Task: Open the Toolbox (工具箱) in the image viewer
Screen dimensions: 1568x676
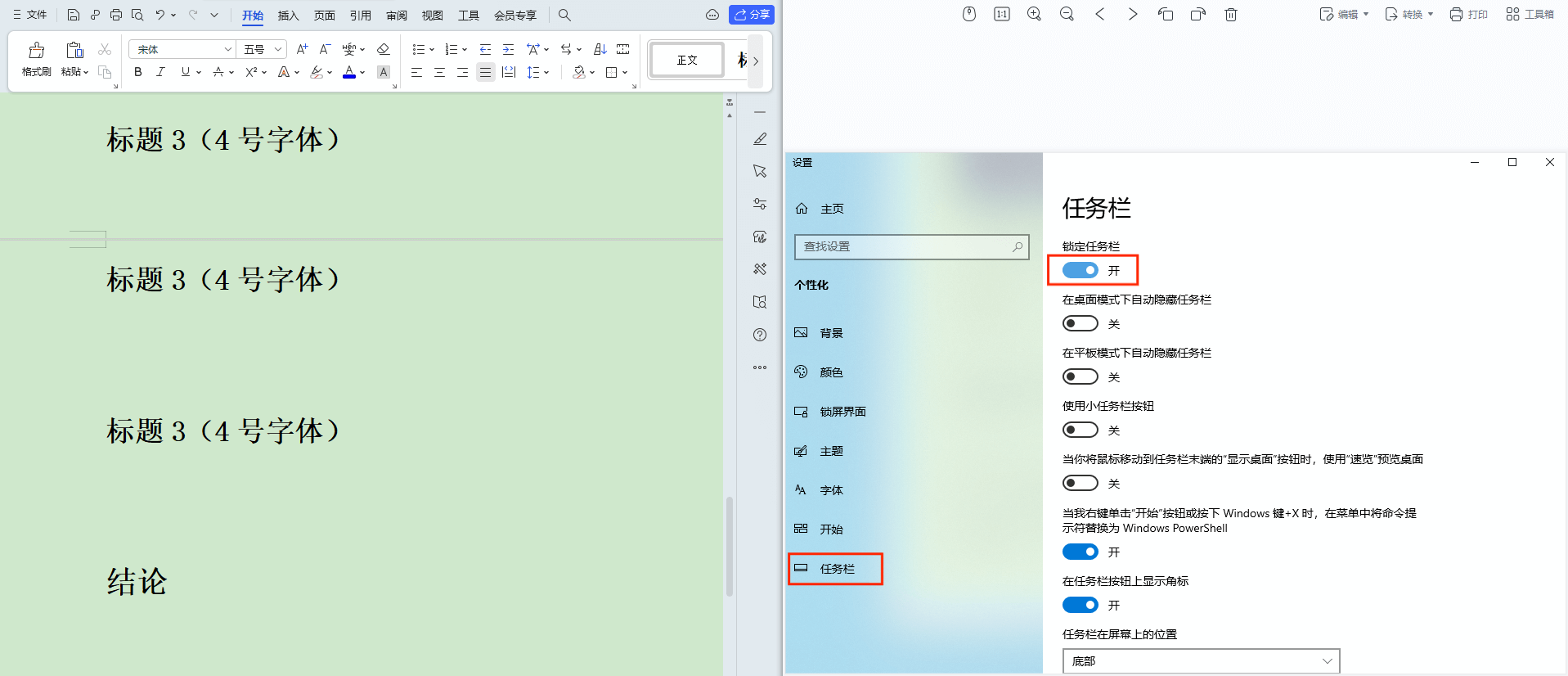Action: click(x=1530, y=14)
